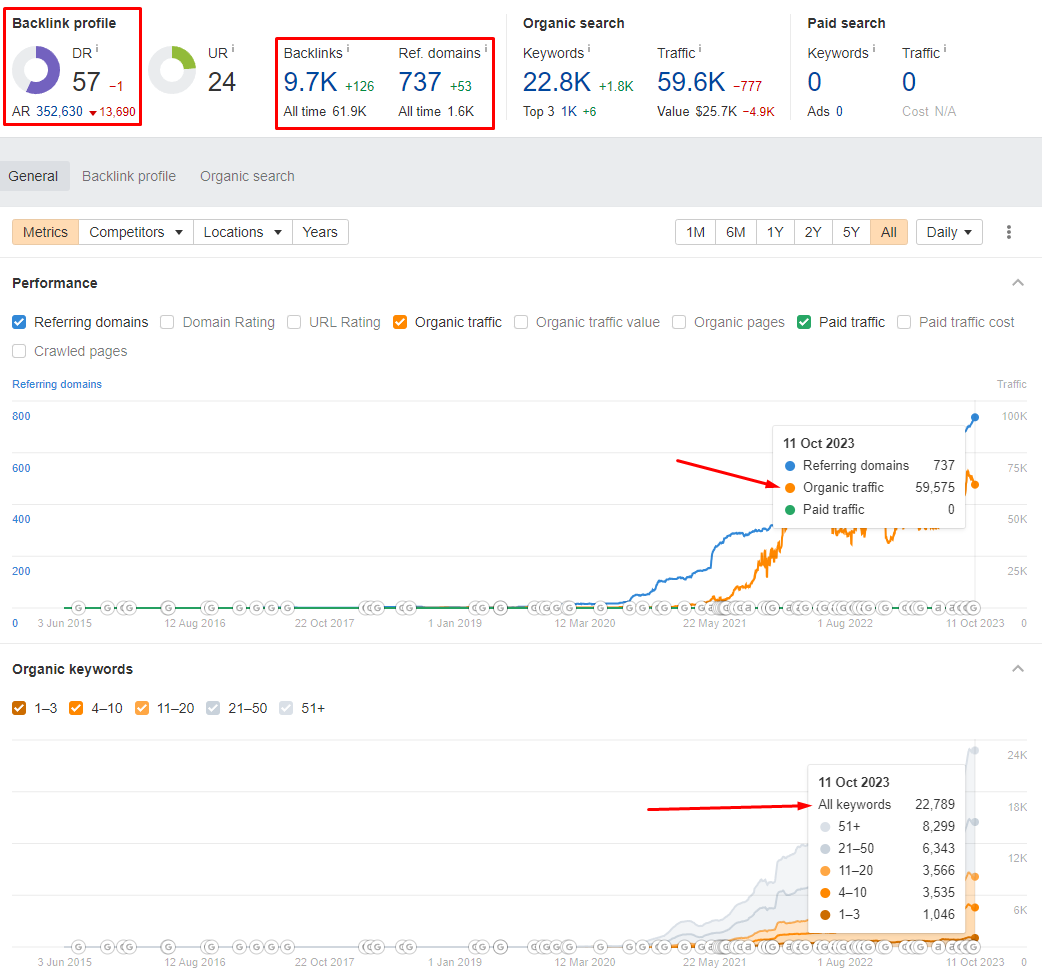
Task: Click the AR 352,630 rank link
Action: coord(59,111)
